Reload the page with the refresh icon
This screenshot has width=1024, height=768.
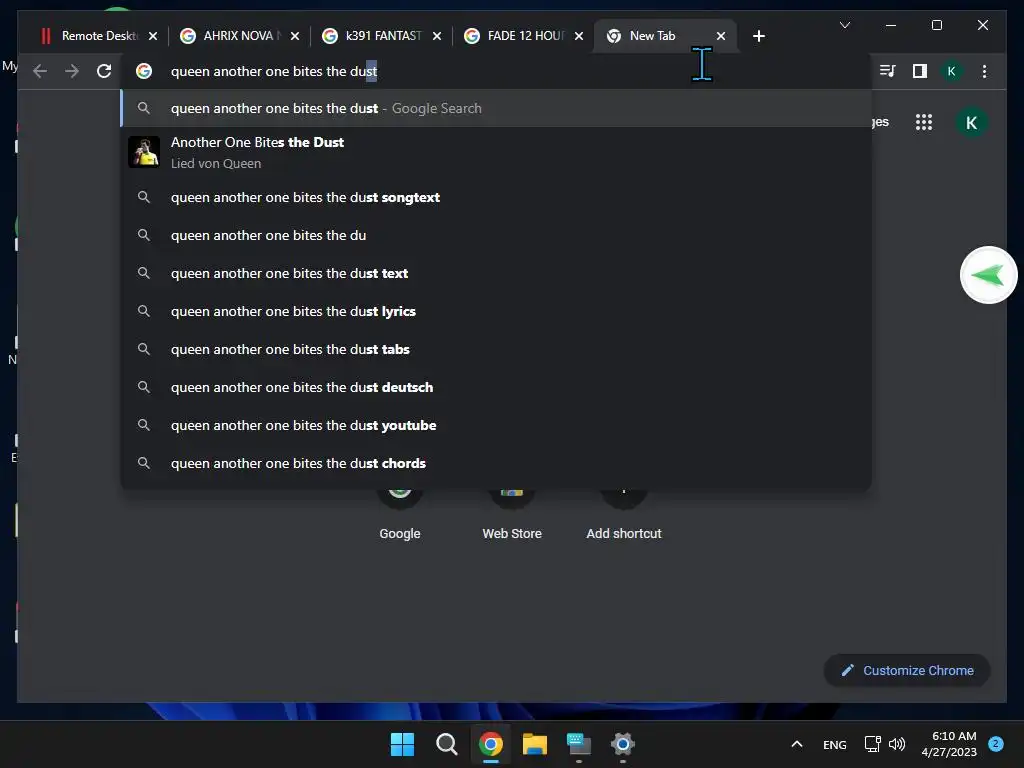(104, 71)
